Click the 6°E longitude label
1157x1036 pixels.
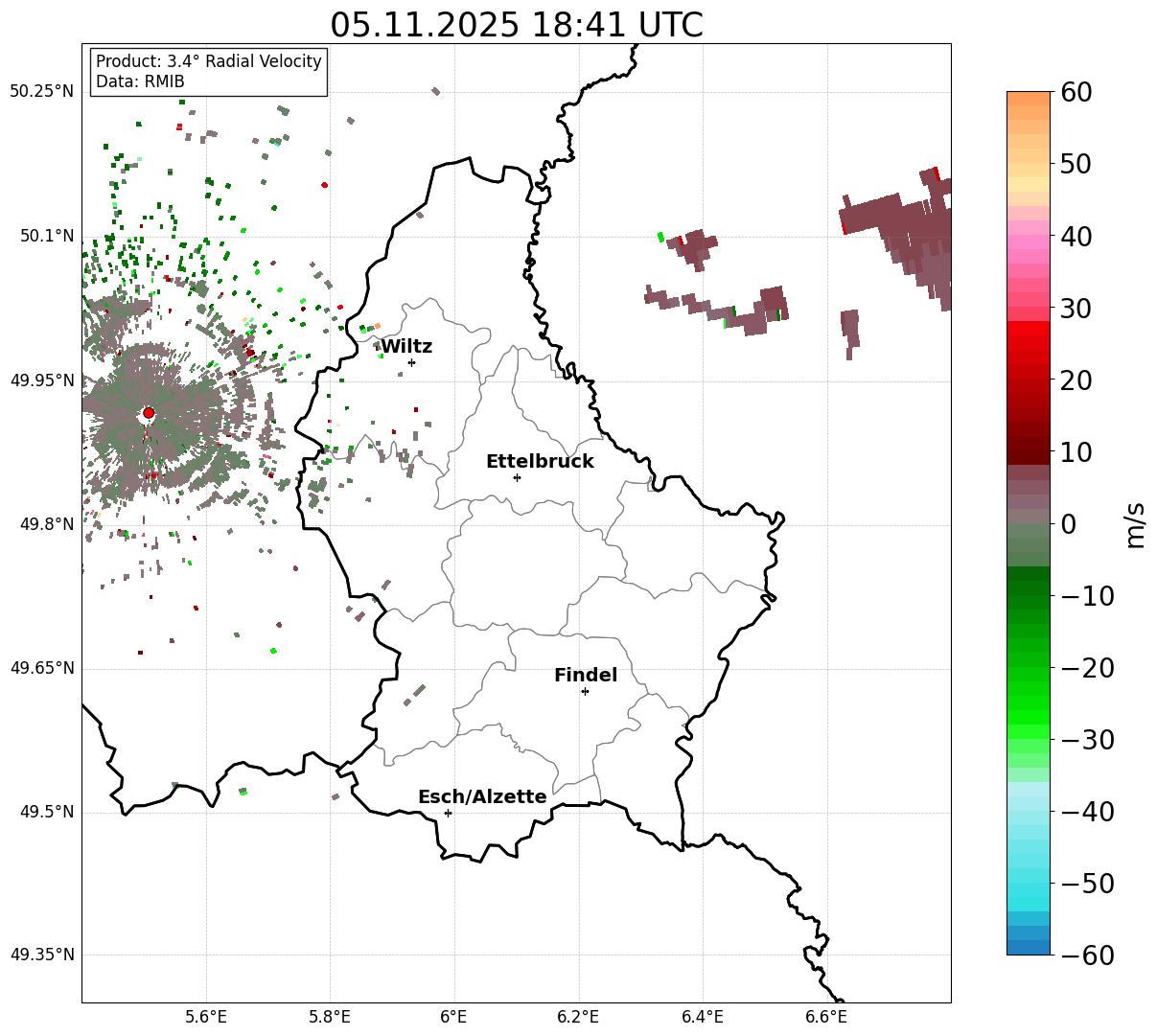coord(454,1017)
